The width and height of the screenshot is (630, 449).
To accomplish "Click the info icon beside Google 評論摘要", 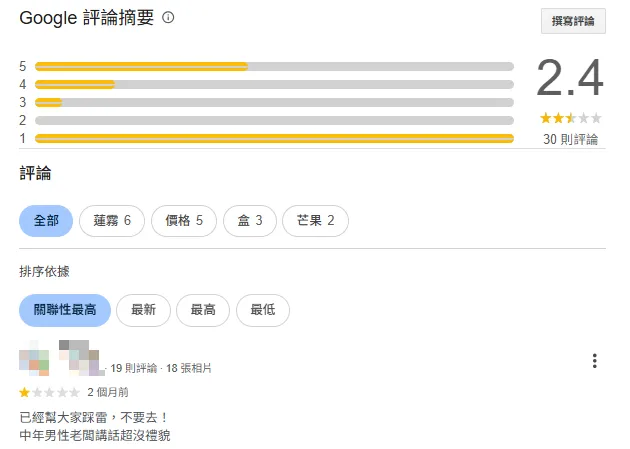I will point(168,18).
